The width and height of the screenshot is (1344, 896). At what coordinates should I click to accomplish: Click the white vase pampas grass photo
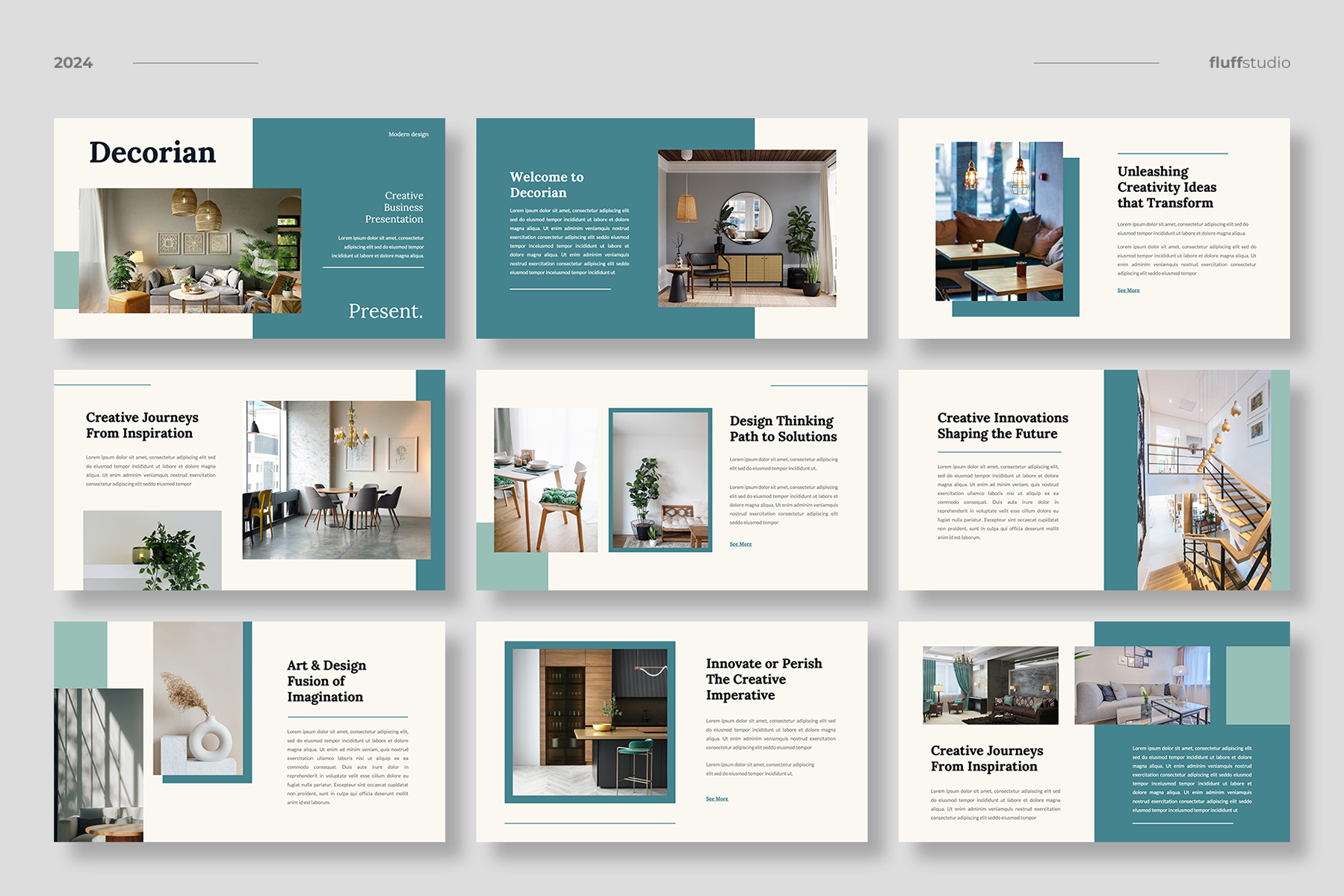coord(198,698)
